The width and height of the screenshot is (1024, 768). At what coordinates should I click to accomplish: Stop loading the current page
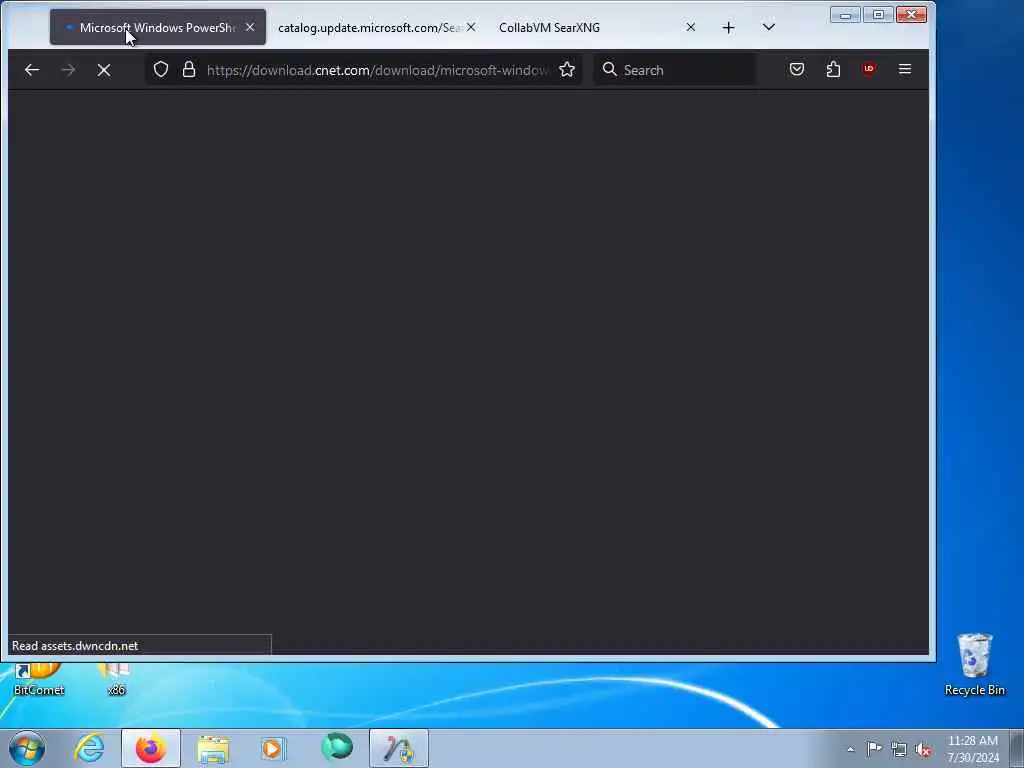tap(104, 70)
